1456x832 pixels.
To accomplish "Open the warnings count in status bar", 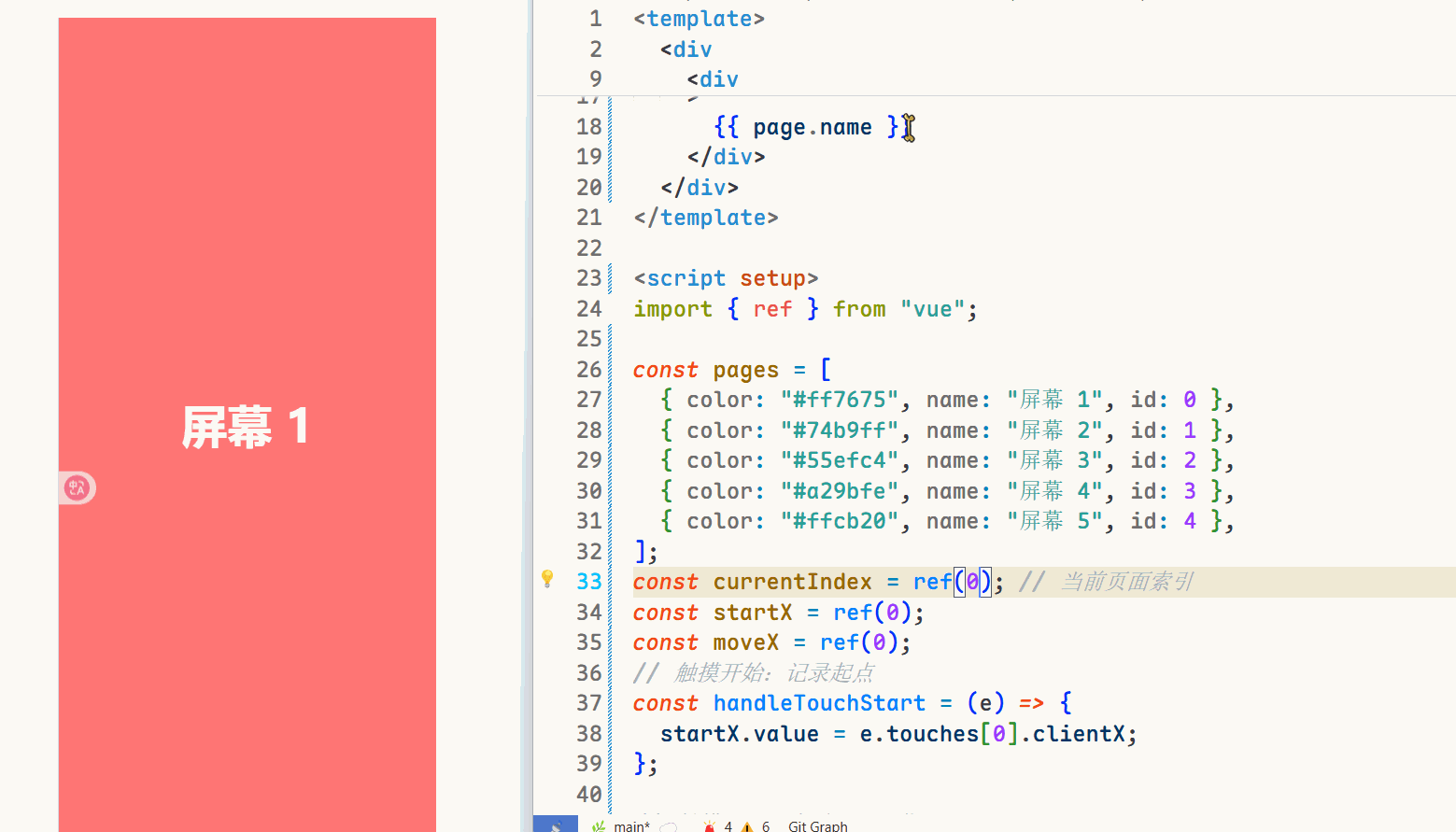I will click(x=756, y=826).
